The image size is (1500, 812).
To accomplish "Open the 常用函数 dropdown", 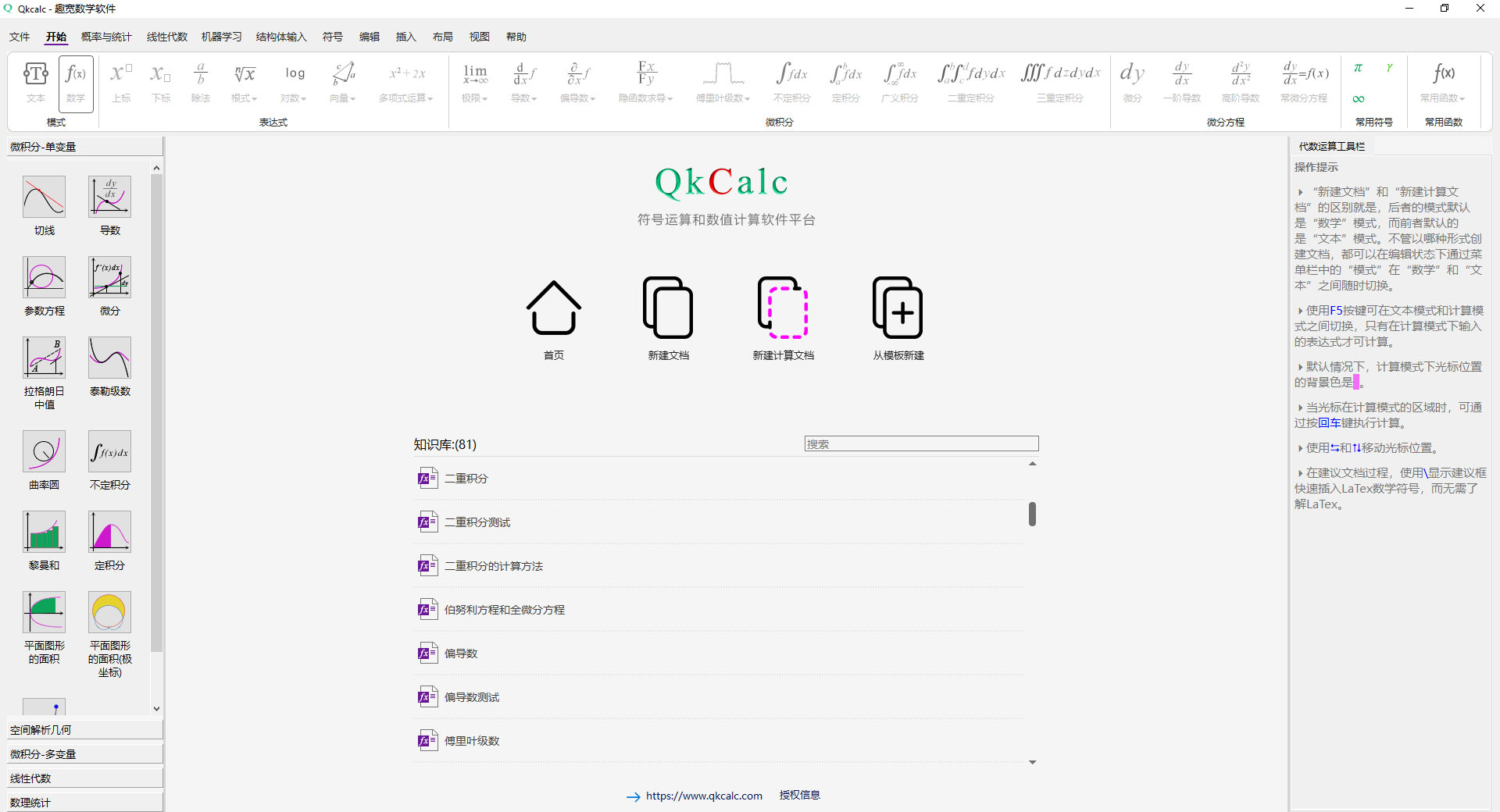I will coord(1442,84).
